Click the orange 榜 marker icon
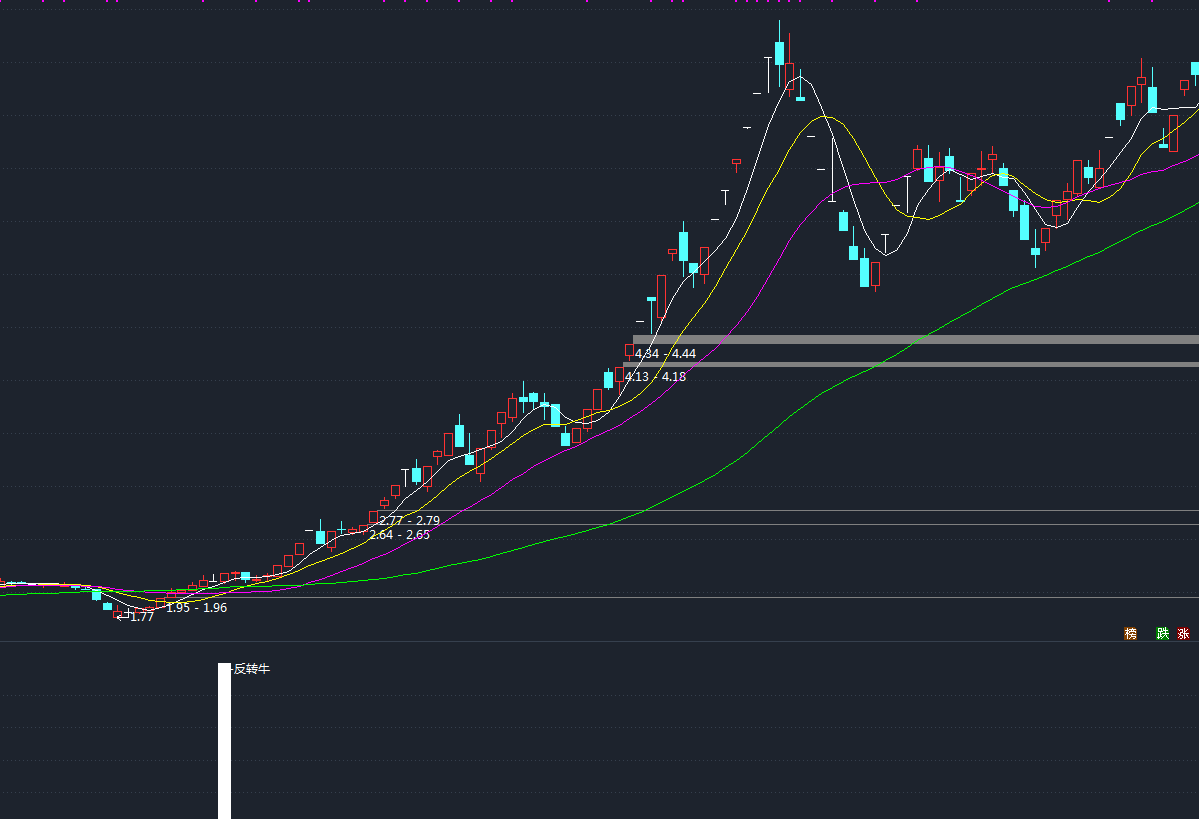This screenshot has height=819, width=1199. (x=1130, y=633)
